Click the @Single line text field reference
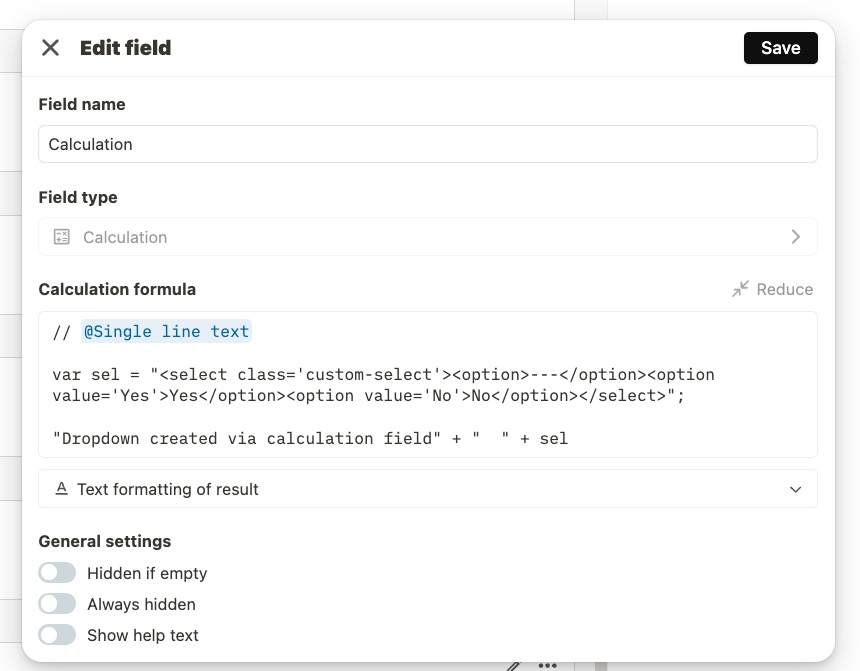The height and width of the screenshot is (671, 860). pyautogui.click(x=166, y=331)
